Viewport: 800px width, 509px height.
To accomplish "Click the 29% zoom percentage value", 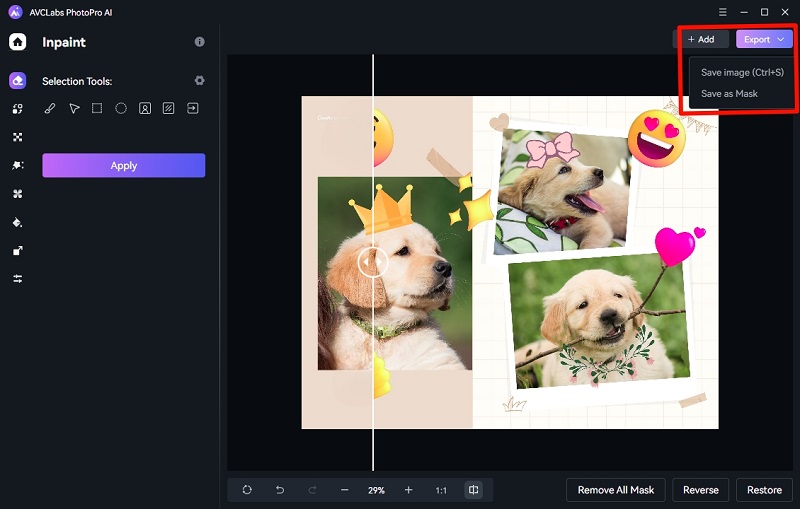I will [x=377, y=490].
